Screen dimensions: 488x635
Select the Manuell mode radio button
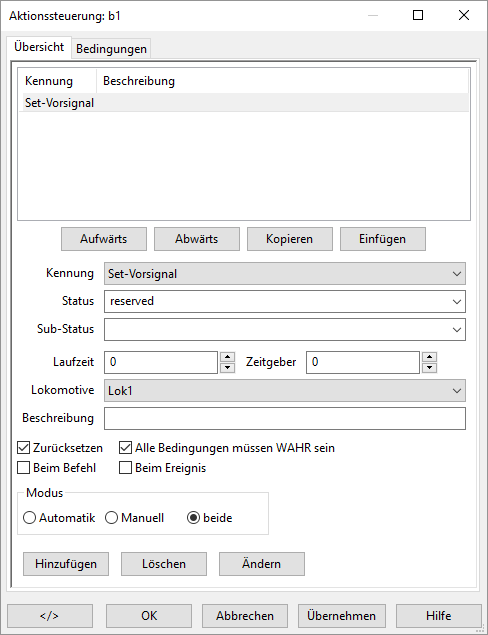[111, 518]
